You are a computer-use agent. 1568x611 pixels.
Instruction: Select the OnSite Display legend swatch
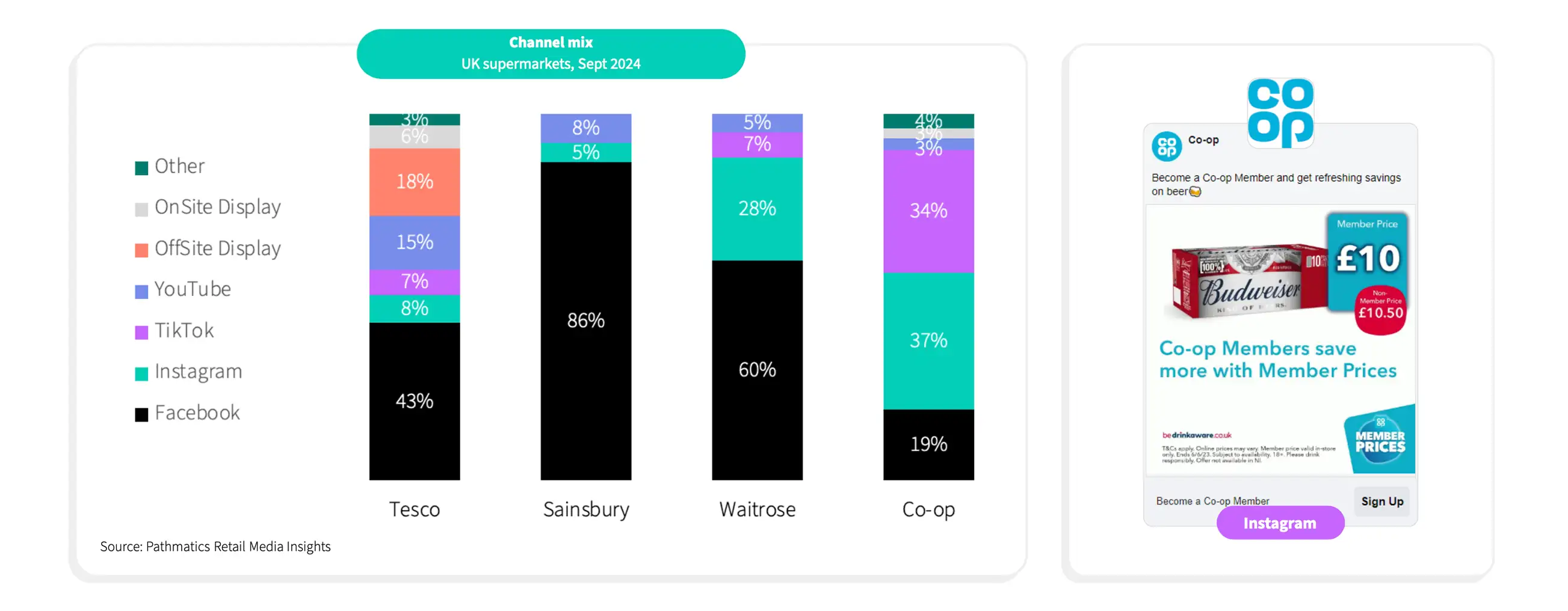point(141,209)
